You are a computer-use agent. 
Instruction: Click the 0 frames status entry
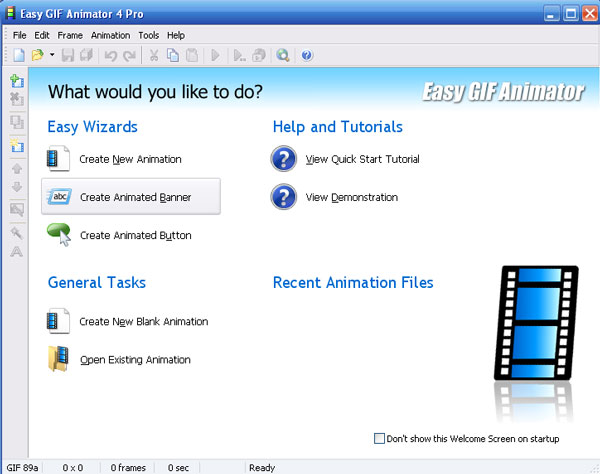(x=128, y=467)
